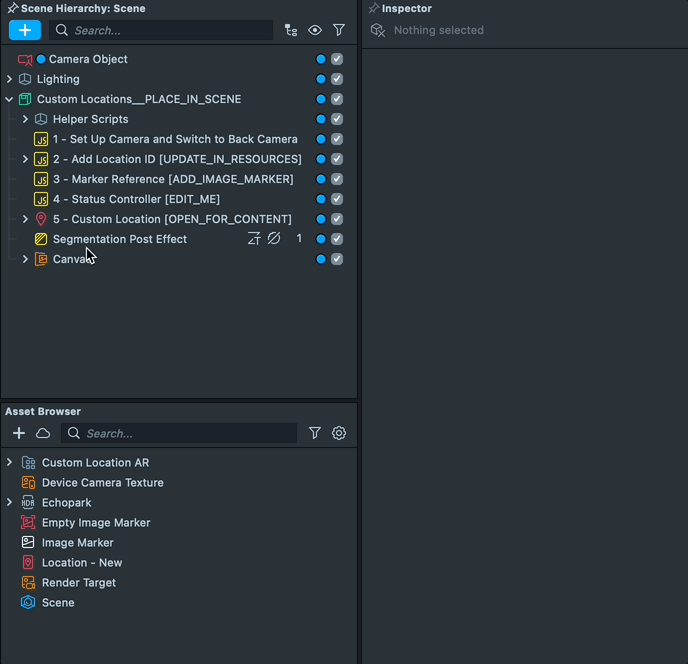
Task: Click the Segmentation Post Effect striped icon
Action: pyautogui.click(x=41, y=239)
